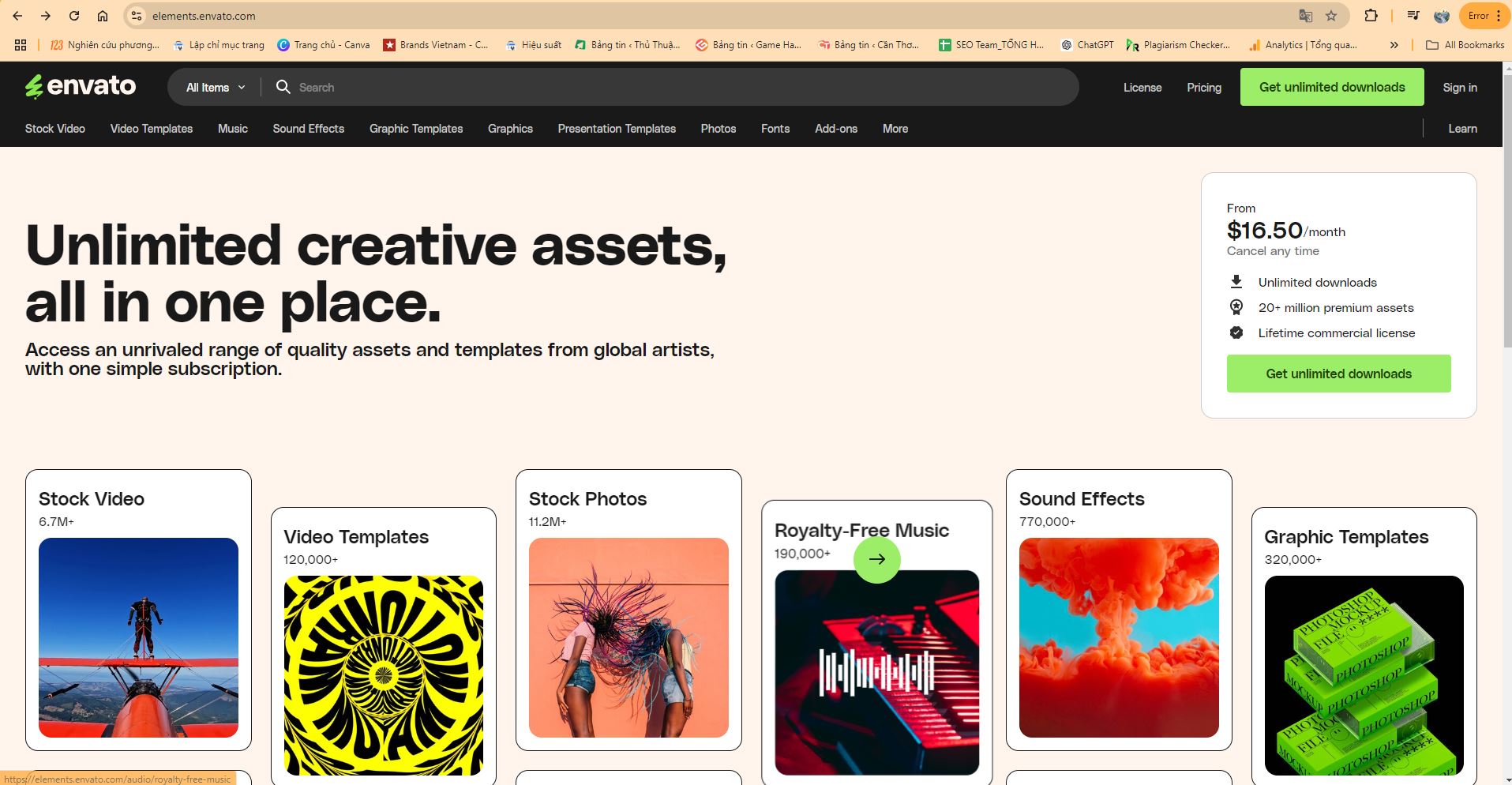The height and width of the screenshot is (785, 1512).
Task: Open the Trang chủ - Canva bookmark
Action: [324, 45]
